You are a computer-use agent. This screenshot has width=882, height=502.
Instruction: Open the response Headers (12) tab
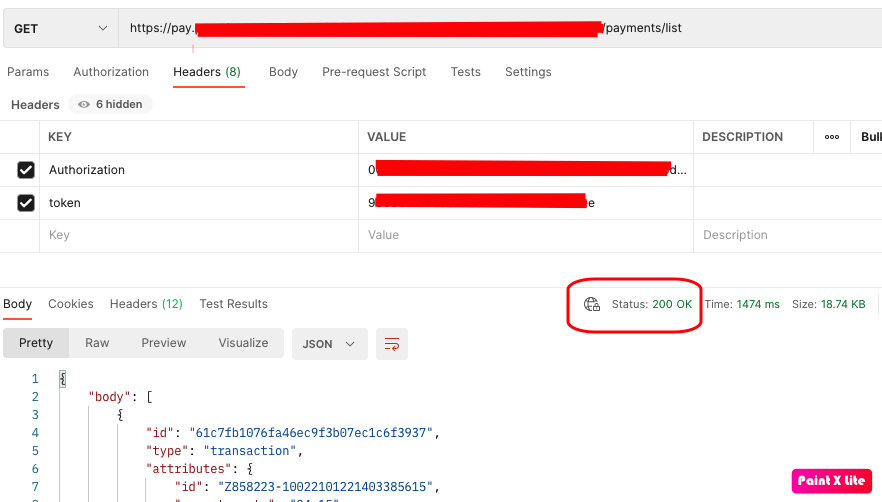tap(146, 304)
